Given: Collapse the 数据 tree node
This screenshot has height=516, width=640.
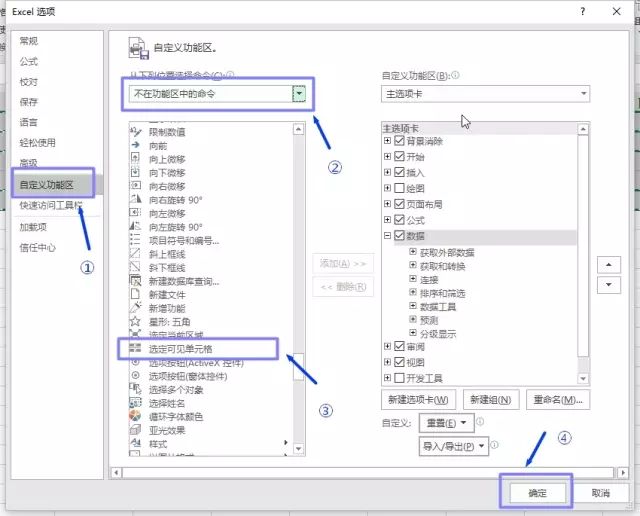Looking at the screenshot, I should (387, 236).
